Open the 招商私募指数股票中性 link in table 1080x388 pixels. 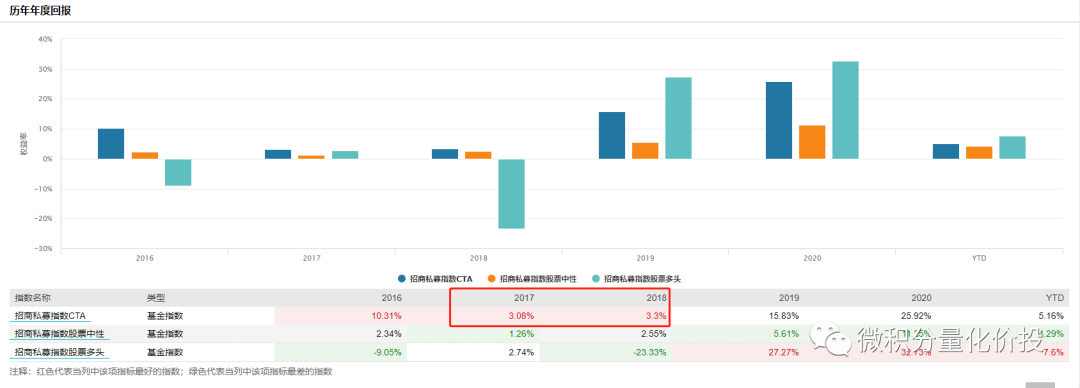[x=59, y=334]
